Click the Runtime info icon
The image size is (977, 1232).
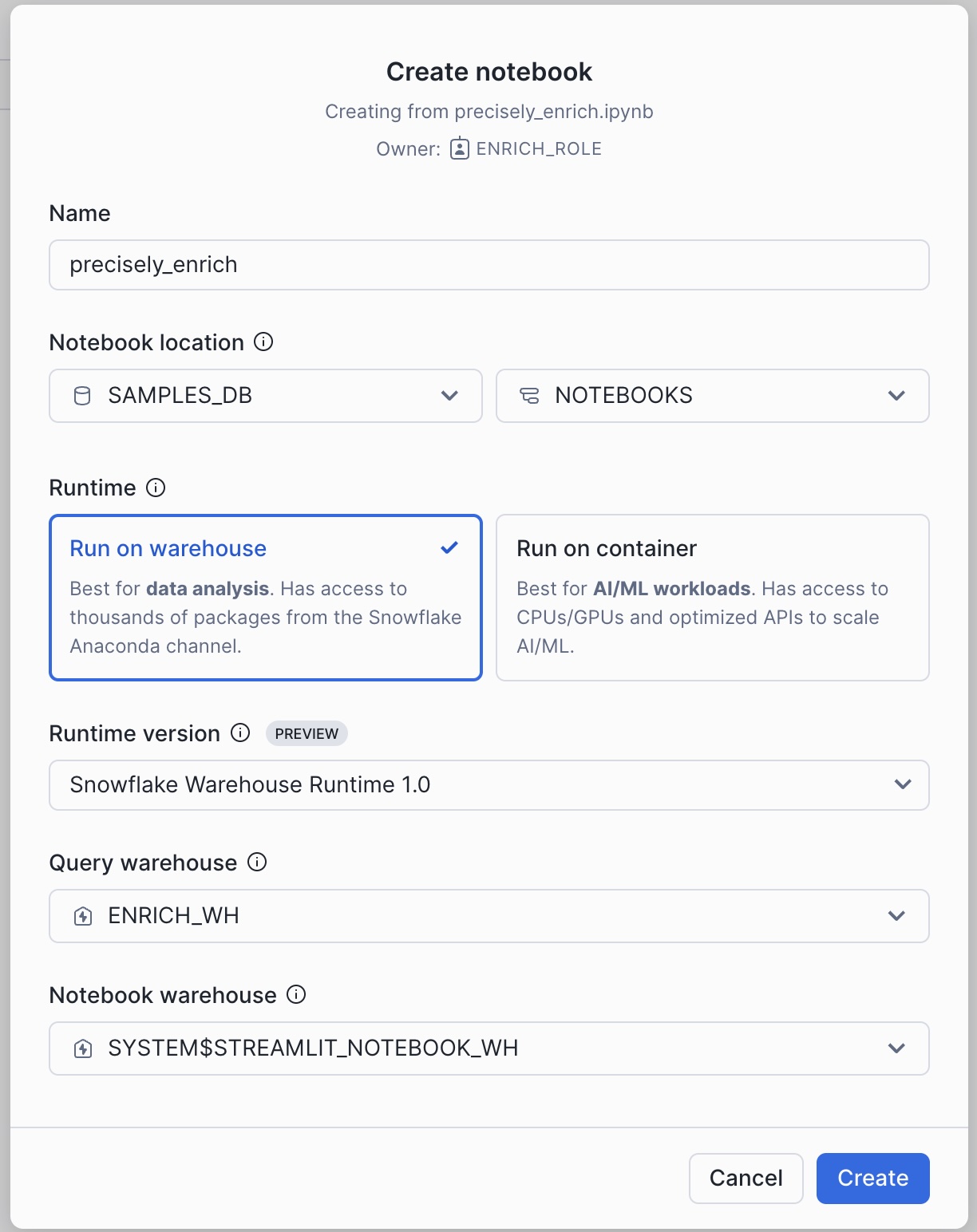coord(156,488)
